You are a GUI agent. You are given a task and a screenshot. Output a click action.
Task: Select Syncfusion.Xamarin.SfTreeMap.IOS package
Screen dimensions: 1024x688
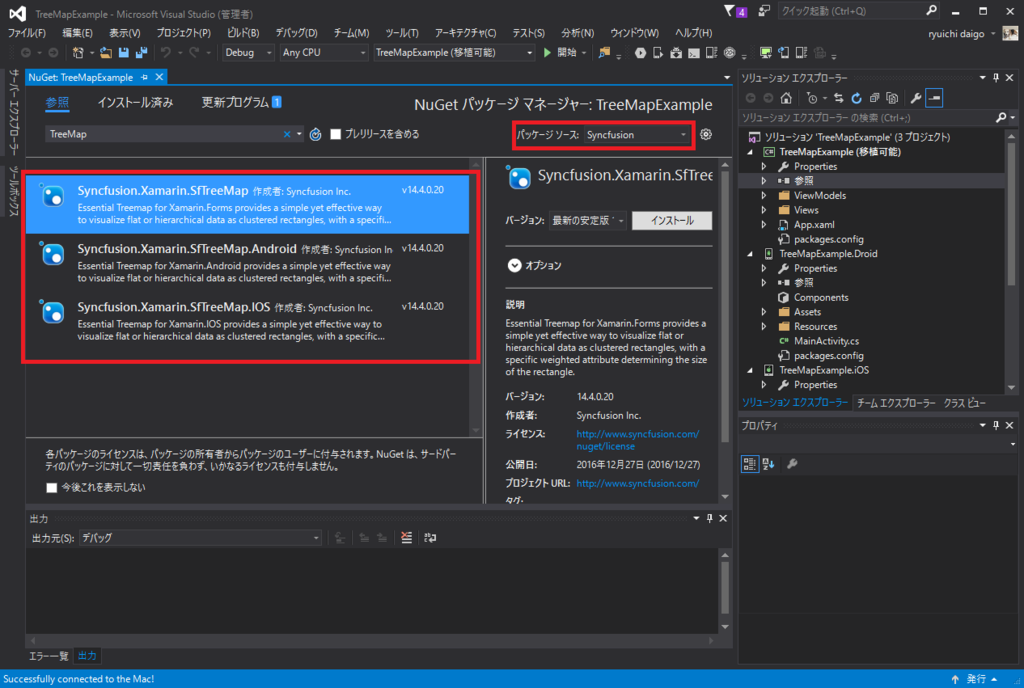[247, 321]
